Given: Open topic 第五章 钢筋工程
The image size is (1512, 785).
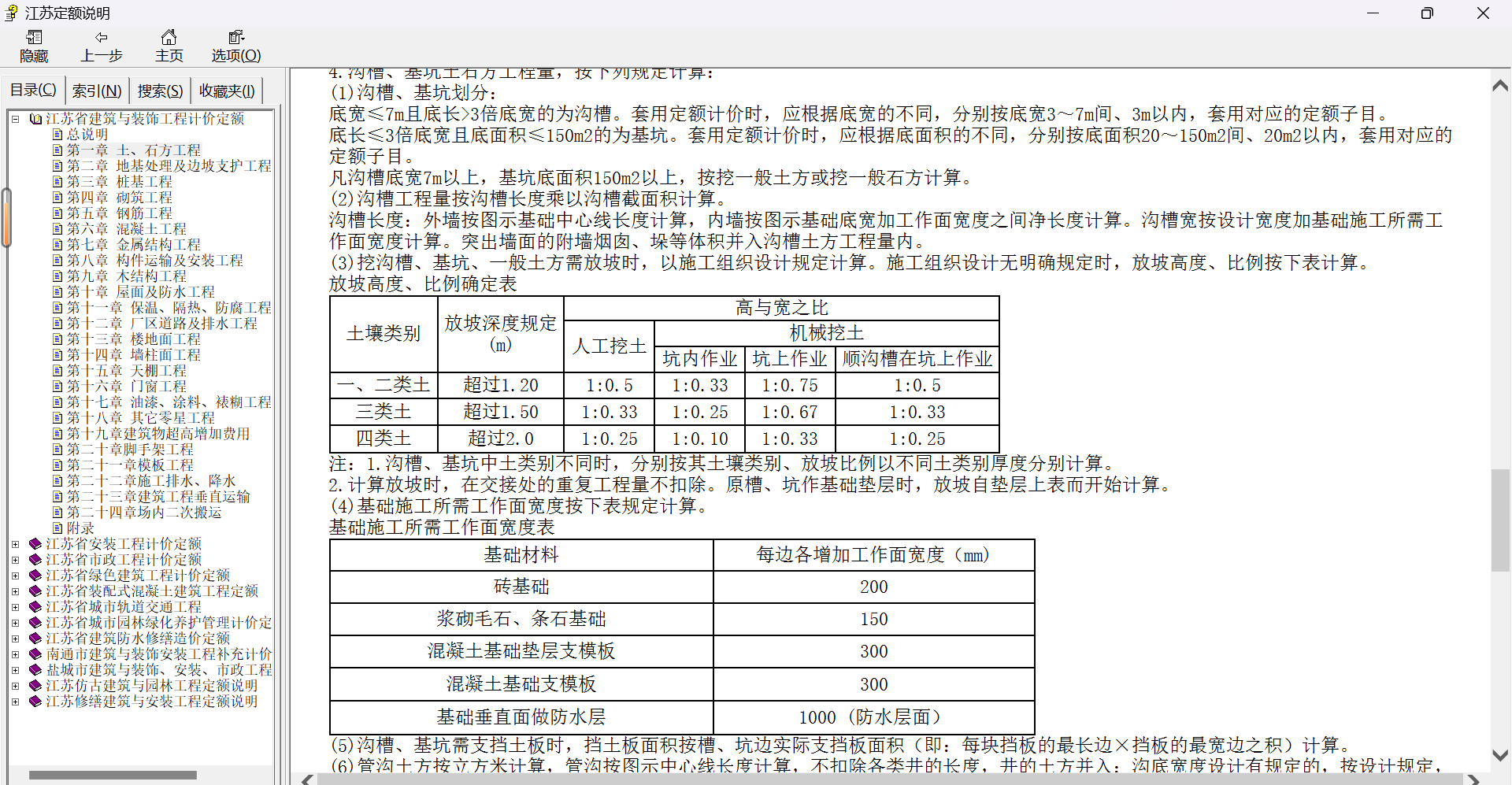Looking at the screenshot, I should coord(119,213).
